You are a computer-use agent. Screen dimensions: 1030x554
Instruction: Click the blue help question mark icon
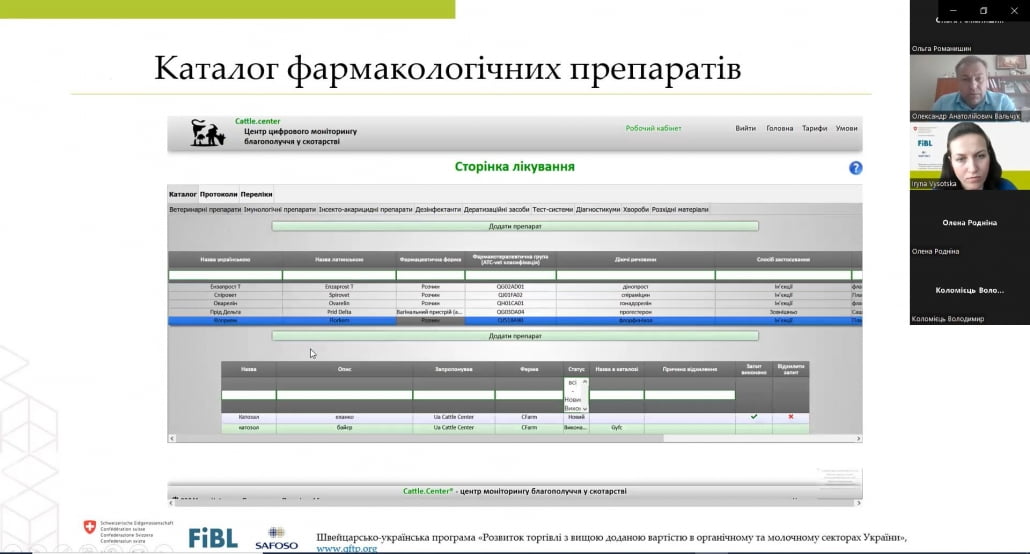[x=855, y=168]
